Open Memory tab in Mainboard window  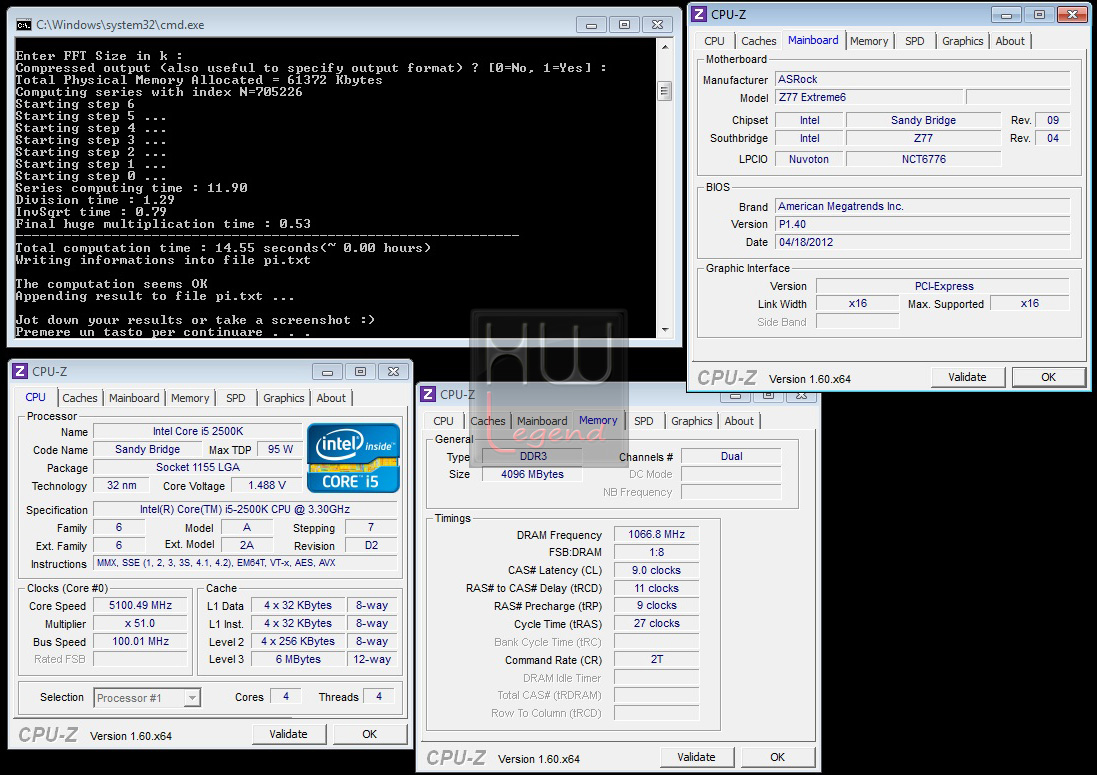[869, 41]
